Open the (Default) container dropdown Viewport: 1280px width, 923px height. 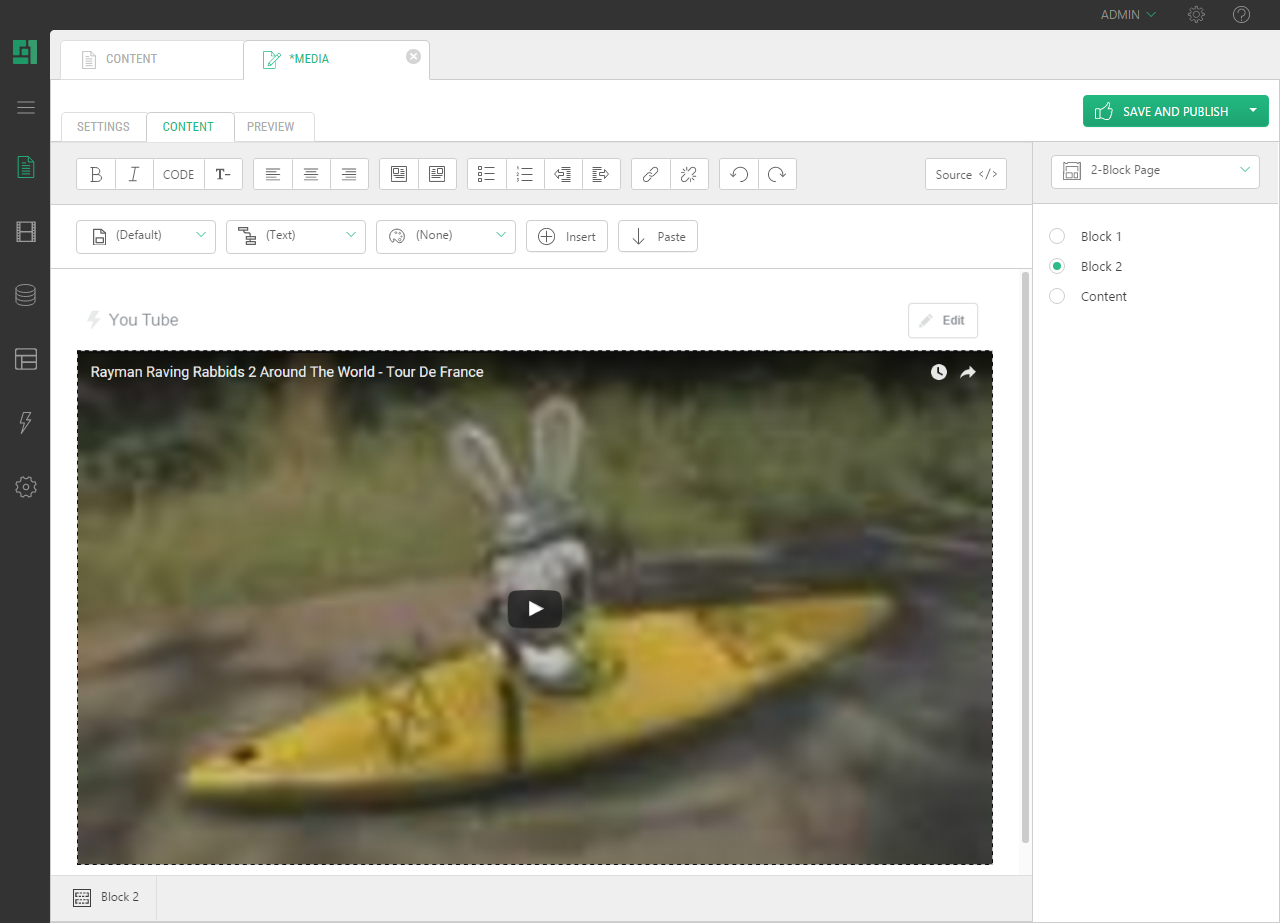tap(146, 236)
